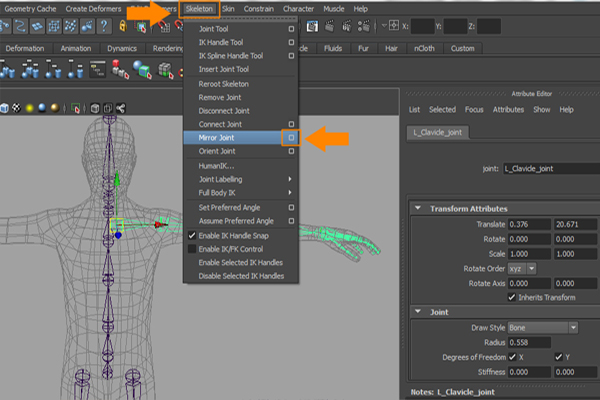Open Assume Preferred Angle option box
The height and width of the screenshot is (400, 600).
(x=291, y=221)
